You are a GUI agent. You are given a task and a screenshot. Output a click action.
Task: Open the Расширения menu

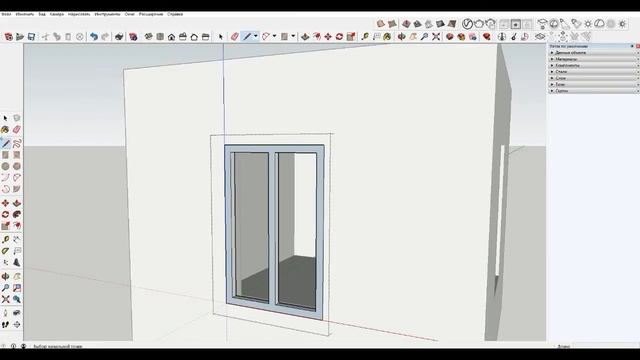click(x=151, y=14)
